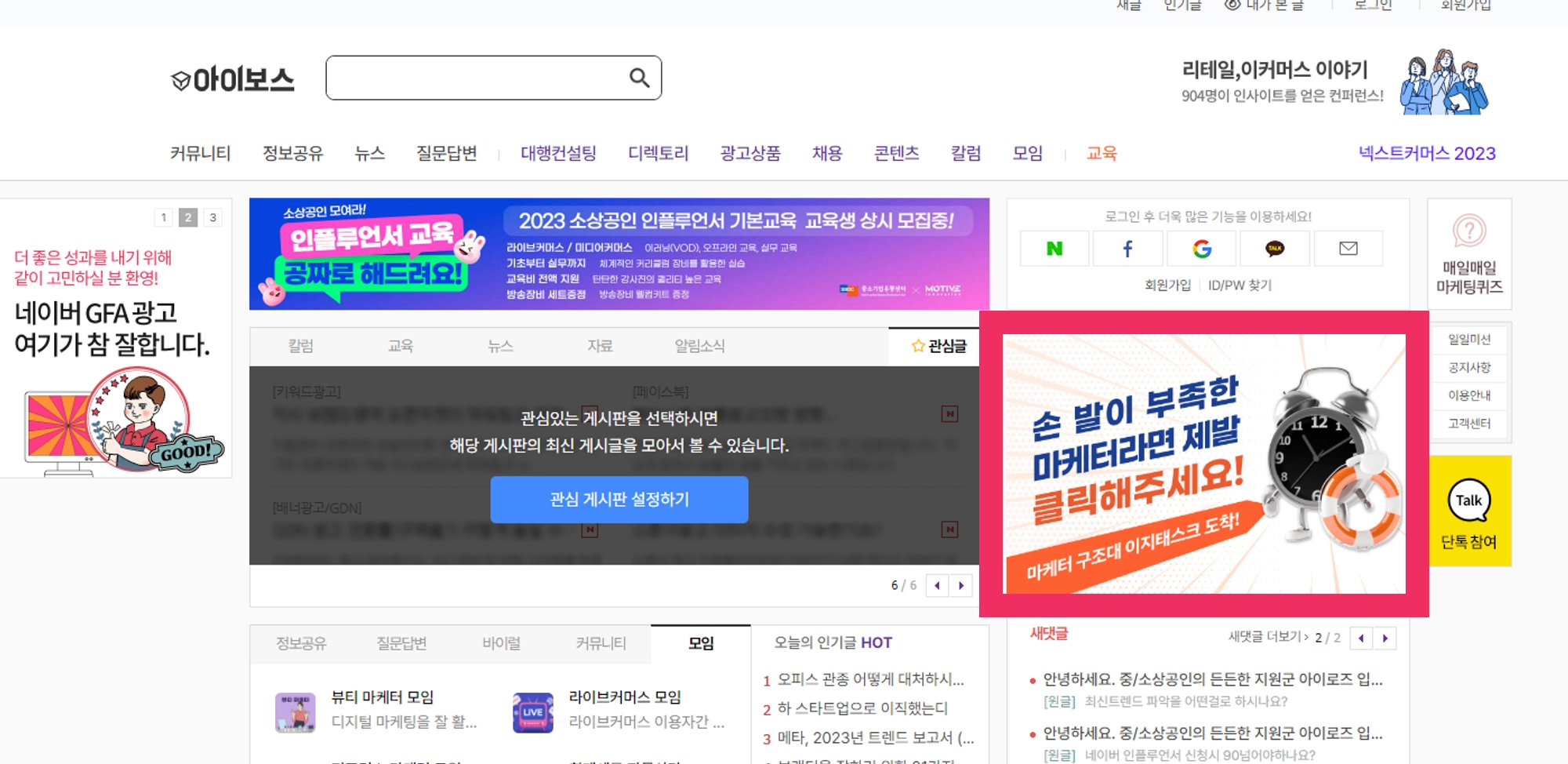Image resolution: width=1568 pixels, height=764 pixels.
Task: Switch to the 칼럼 content tab
Action: [300, 346]
